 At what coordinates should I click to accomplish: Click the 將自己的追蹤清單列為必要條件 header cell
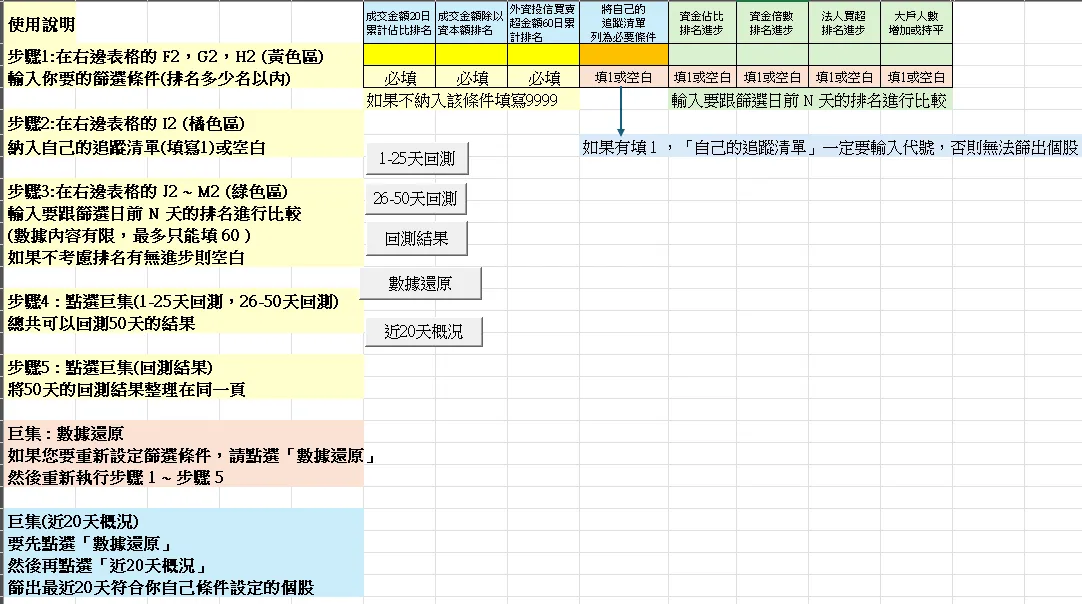623,22
